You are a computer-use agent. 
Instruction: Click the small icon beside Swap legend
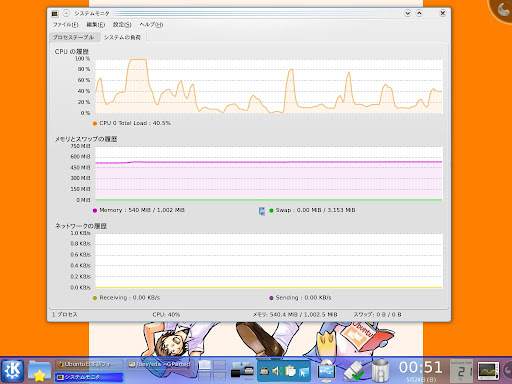click(262, 211)
